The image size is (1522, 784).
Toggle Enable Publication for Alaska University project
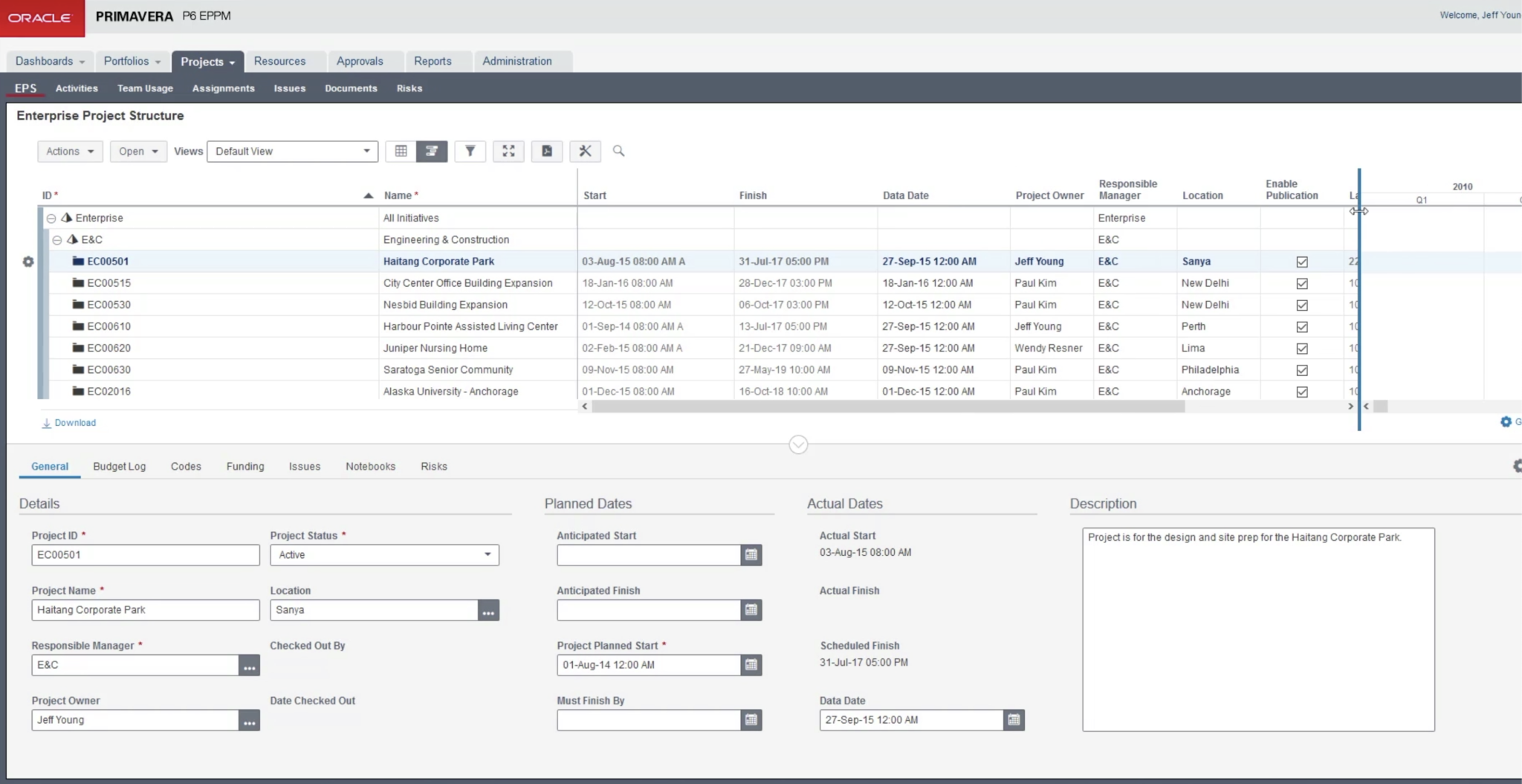[1301, 391]
